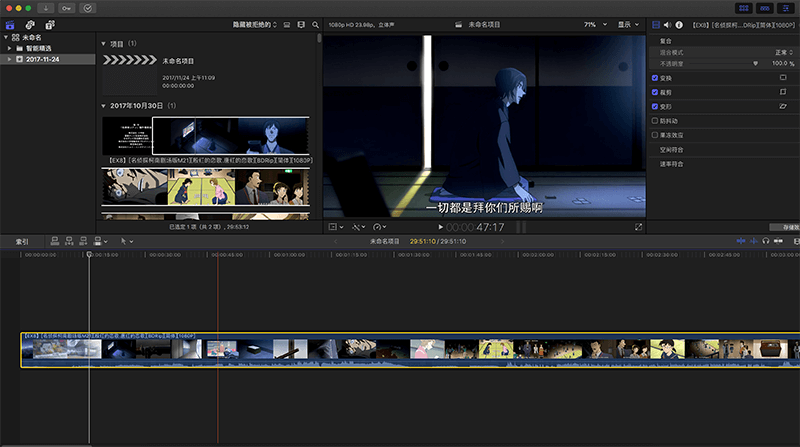The image size is (800, 447).
Task: Uncheck the 变换 transform checkbox
Action: pos(655,78)
